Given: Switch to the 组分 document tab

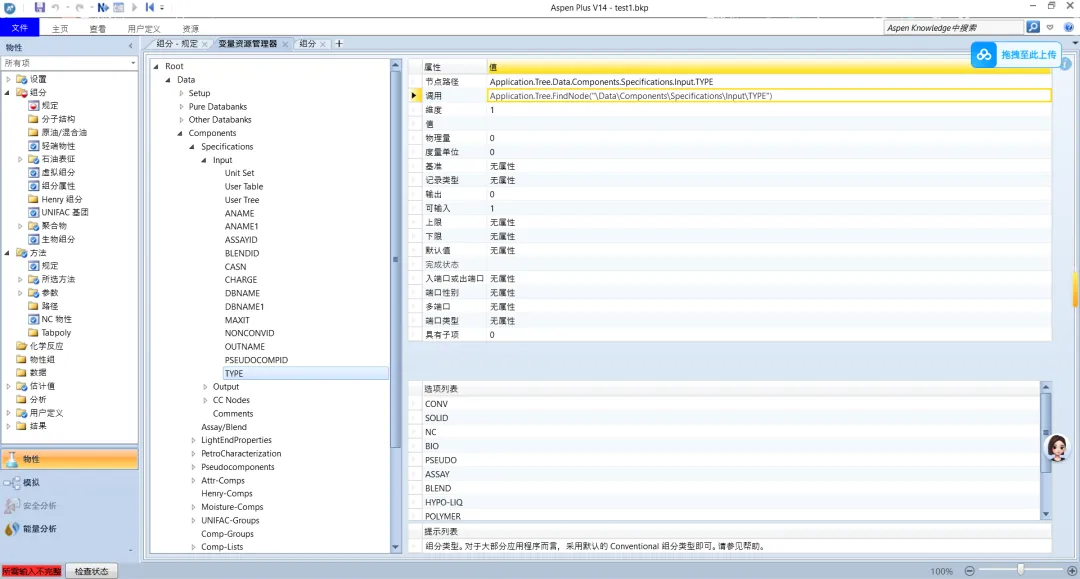Looking at the screenshot, I should pyautogui.click(x=307, y=43).
